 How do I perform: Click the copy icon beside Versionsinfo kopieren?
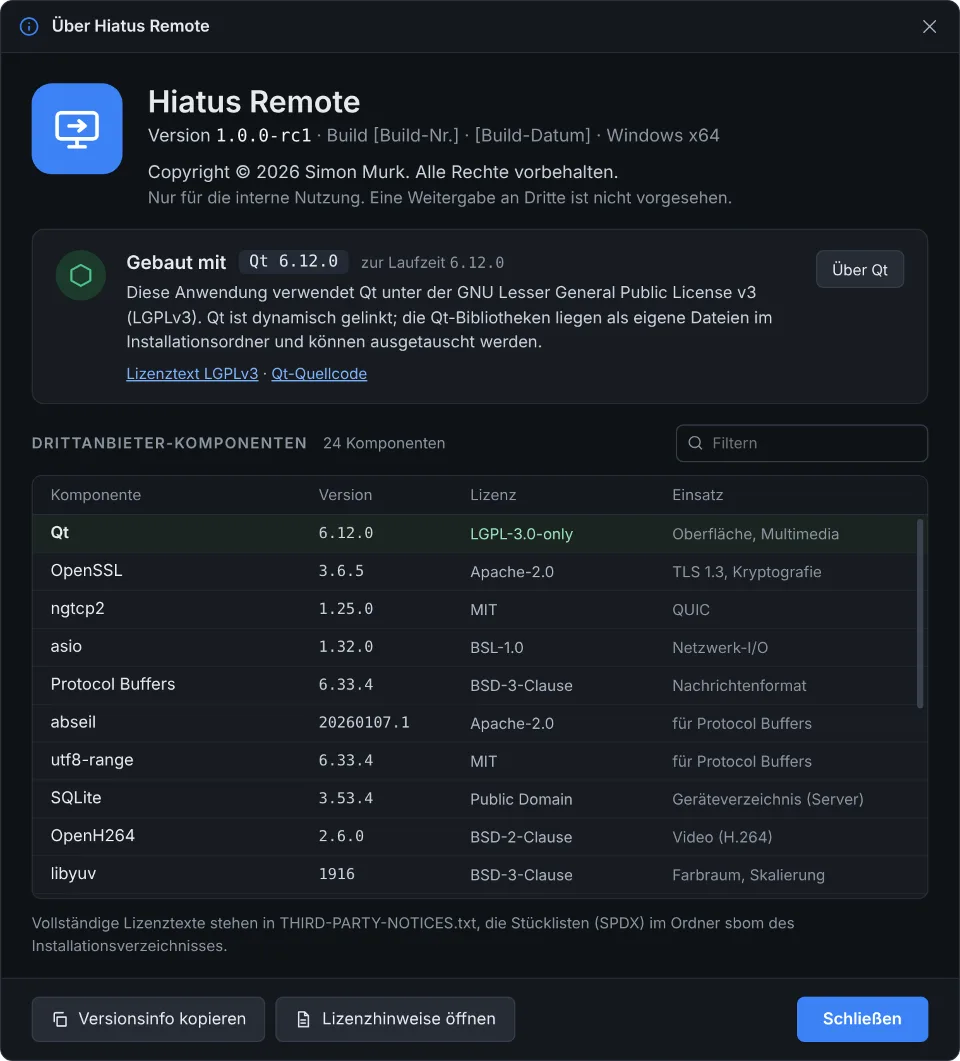click(x=60, y=1019)
